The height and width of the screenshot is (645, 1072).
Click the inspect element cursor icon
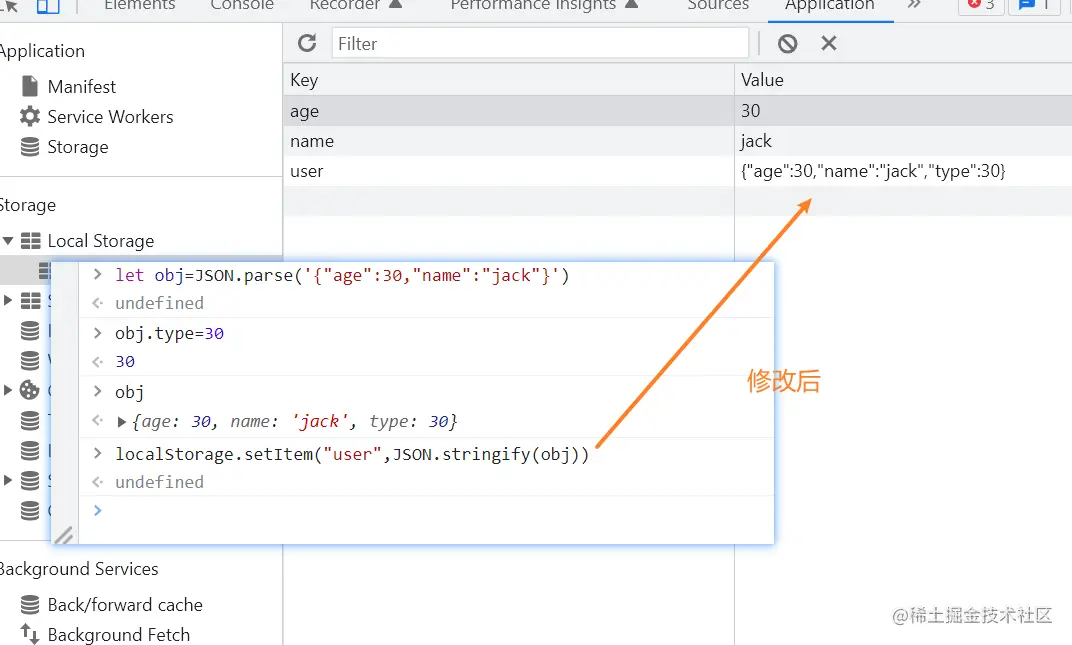10,6
